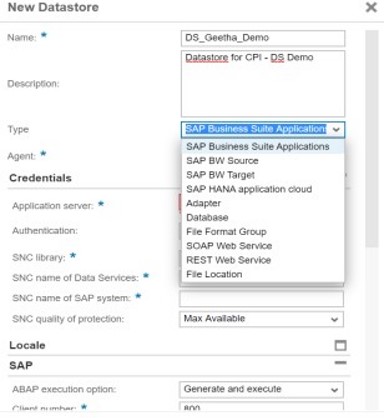
Task: Open ABAP execution option dropdown
Action: 261,389
